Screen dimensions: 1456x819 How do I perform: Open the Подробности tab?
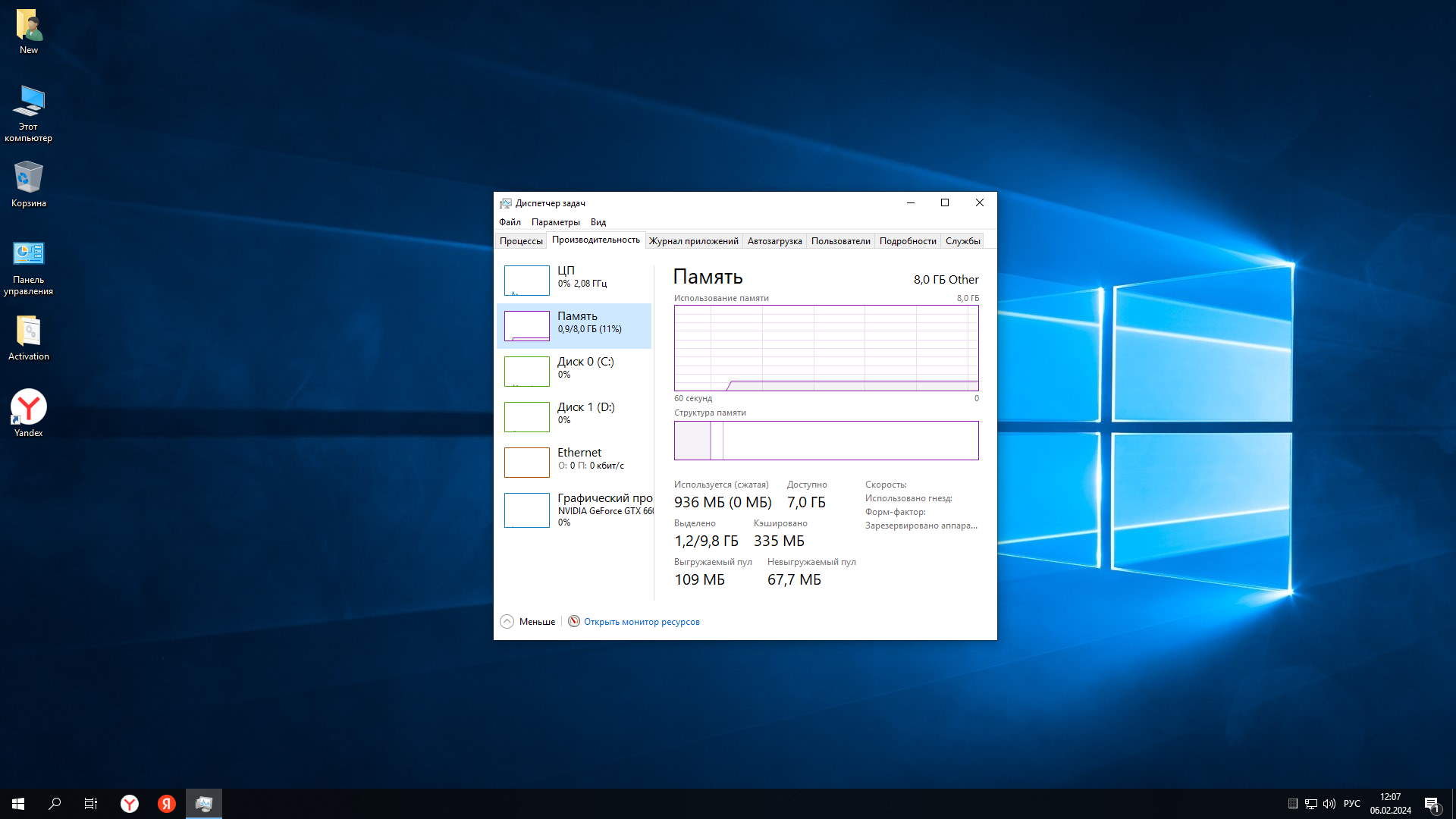(908, 241)
